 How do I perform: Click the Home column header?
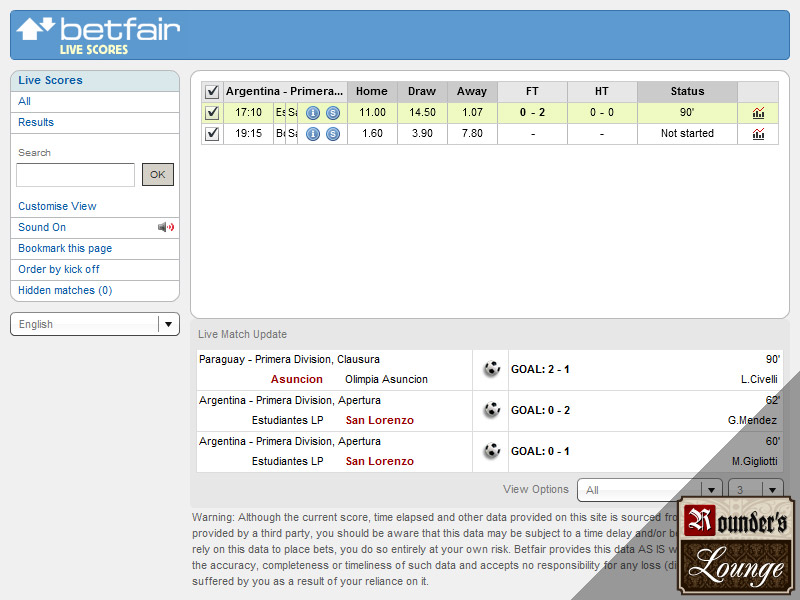[372, 92]
